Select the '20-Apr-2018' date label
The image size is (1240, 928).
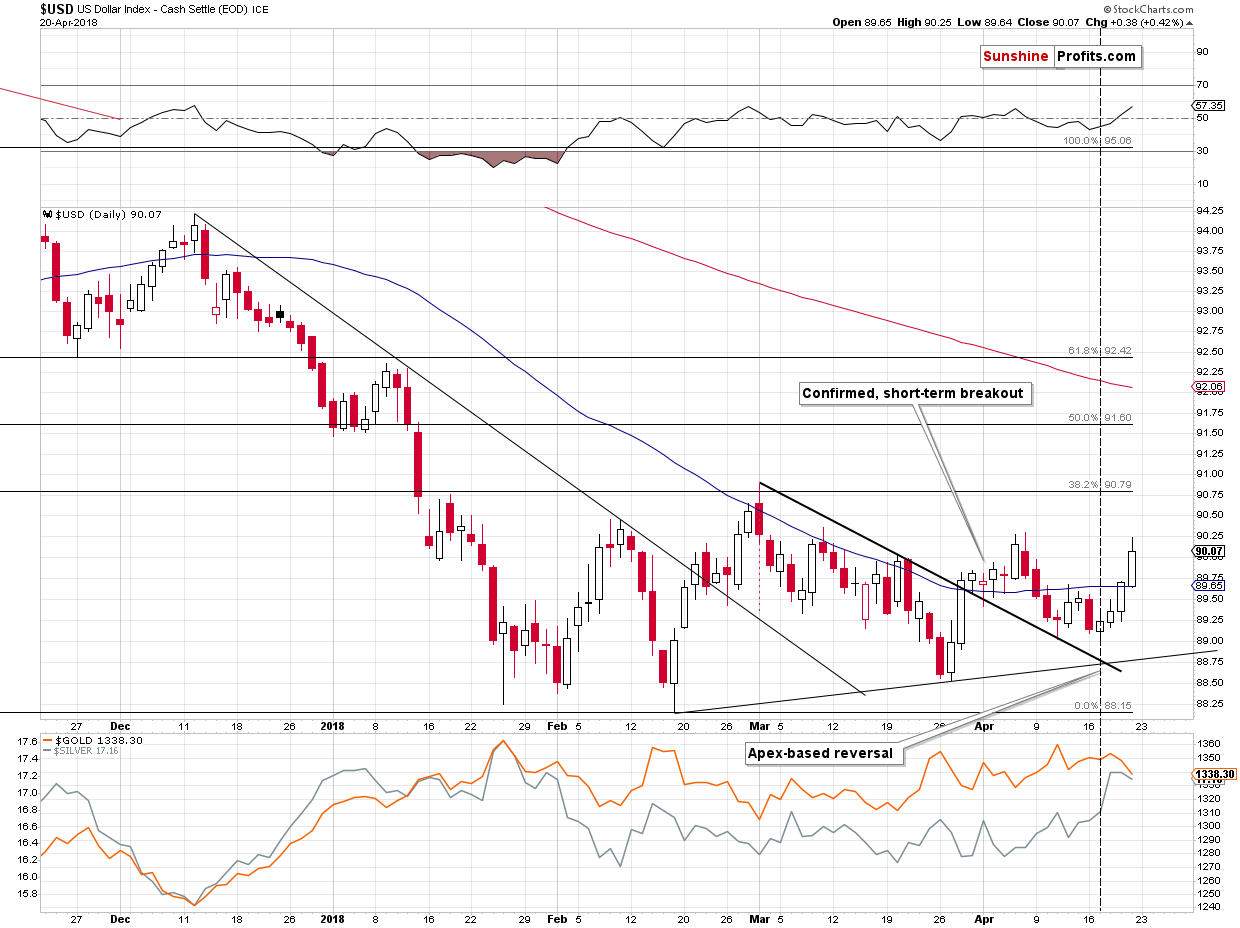pos(68,22)
